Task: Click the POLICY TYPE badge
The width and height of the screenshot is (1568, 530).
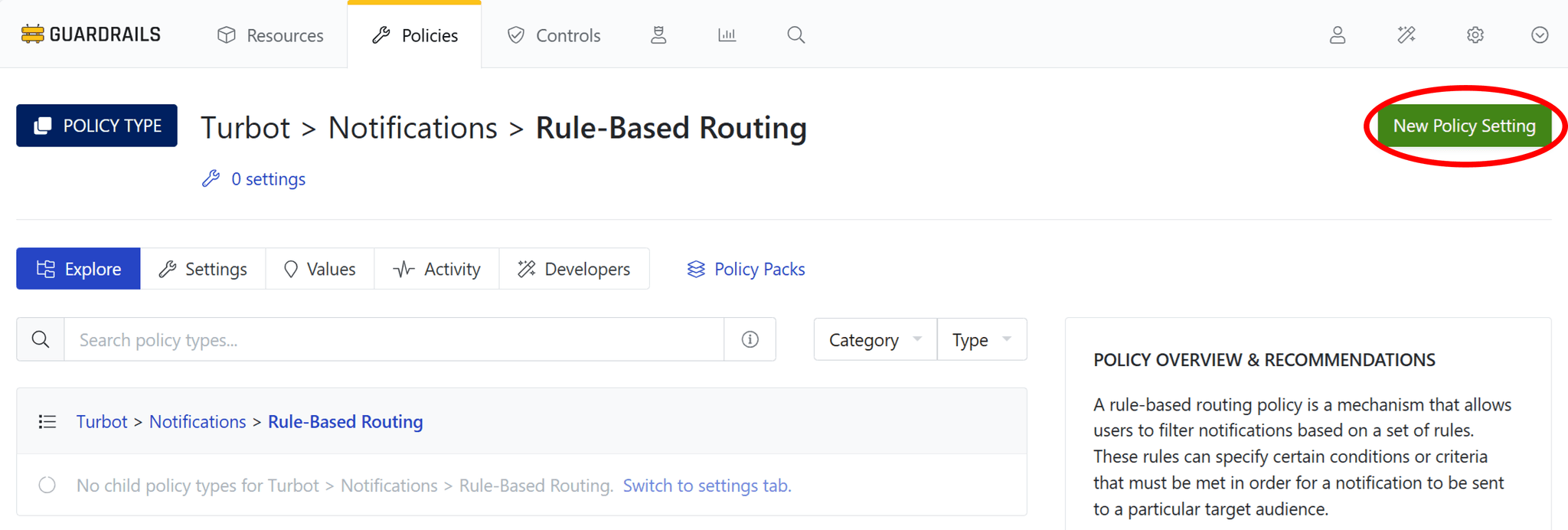Action: pos(96,126)
